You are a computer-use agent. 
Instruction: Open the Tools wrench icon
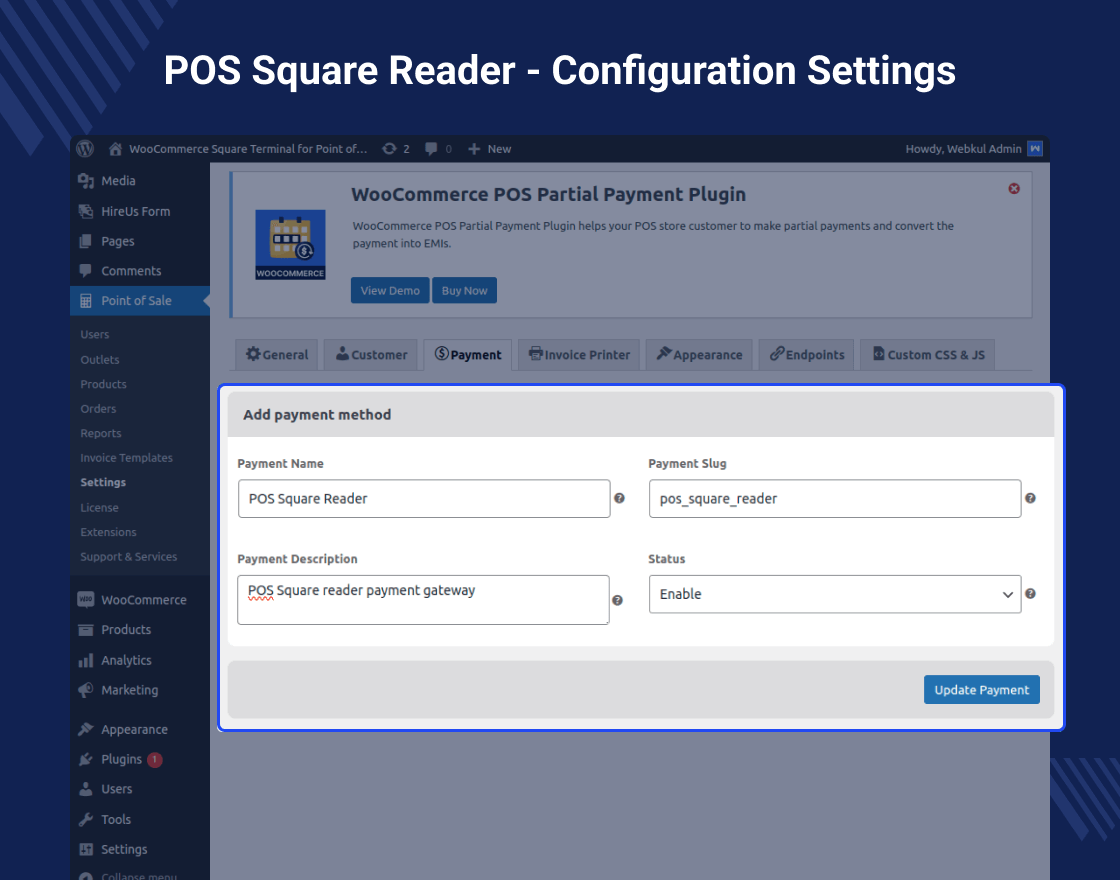pyautogui.click(x=88, y=819)
